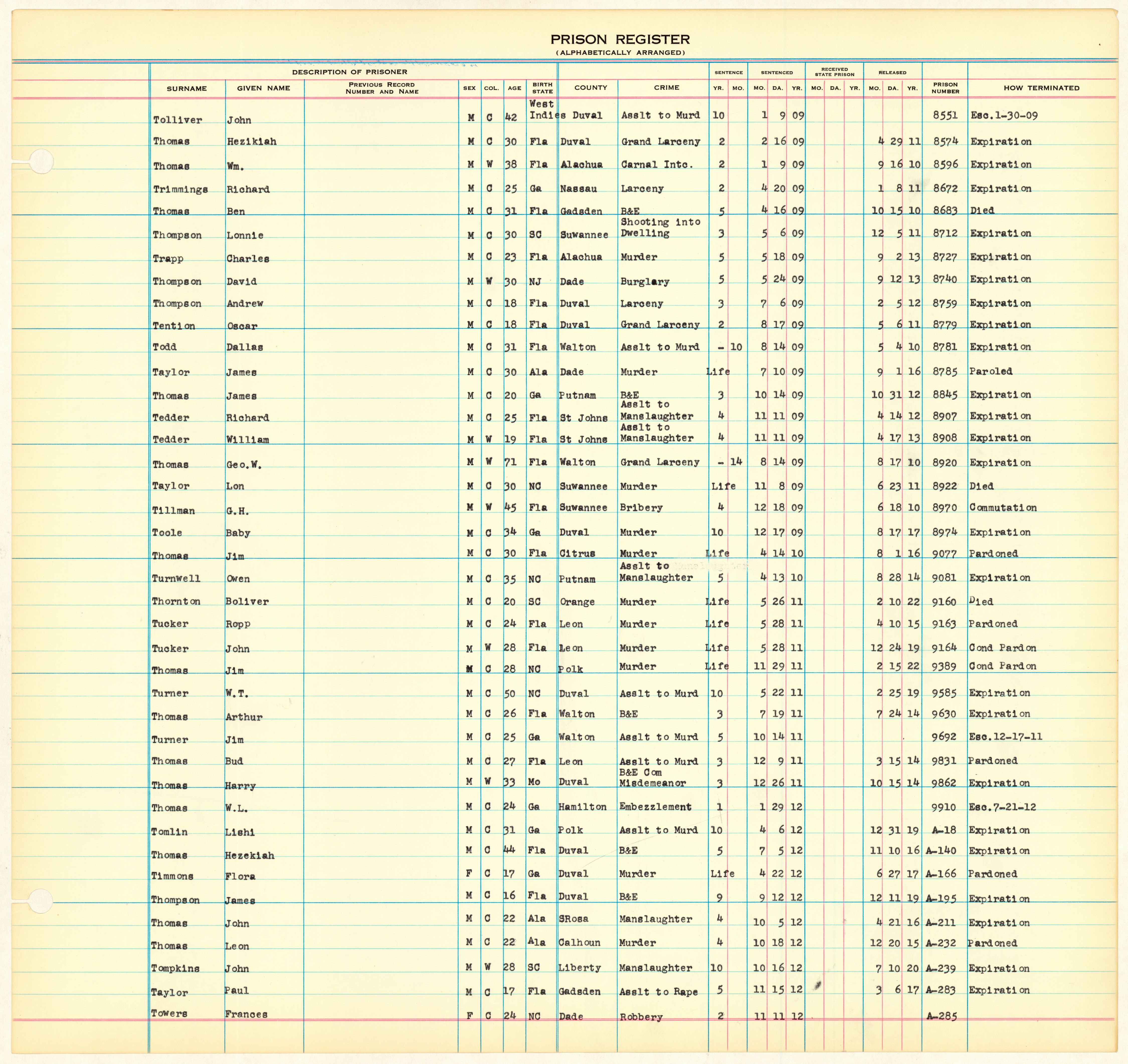Click the BIRTH STATE column header

pyautogui.click(x=542, y=88)
